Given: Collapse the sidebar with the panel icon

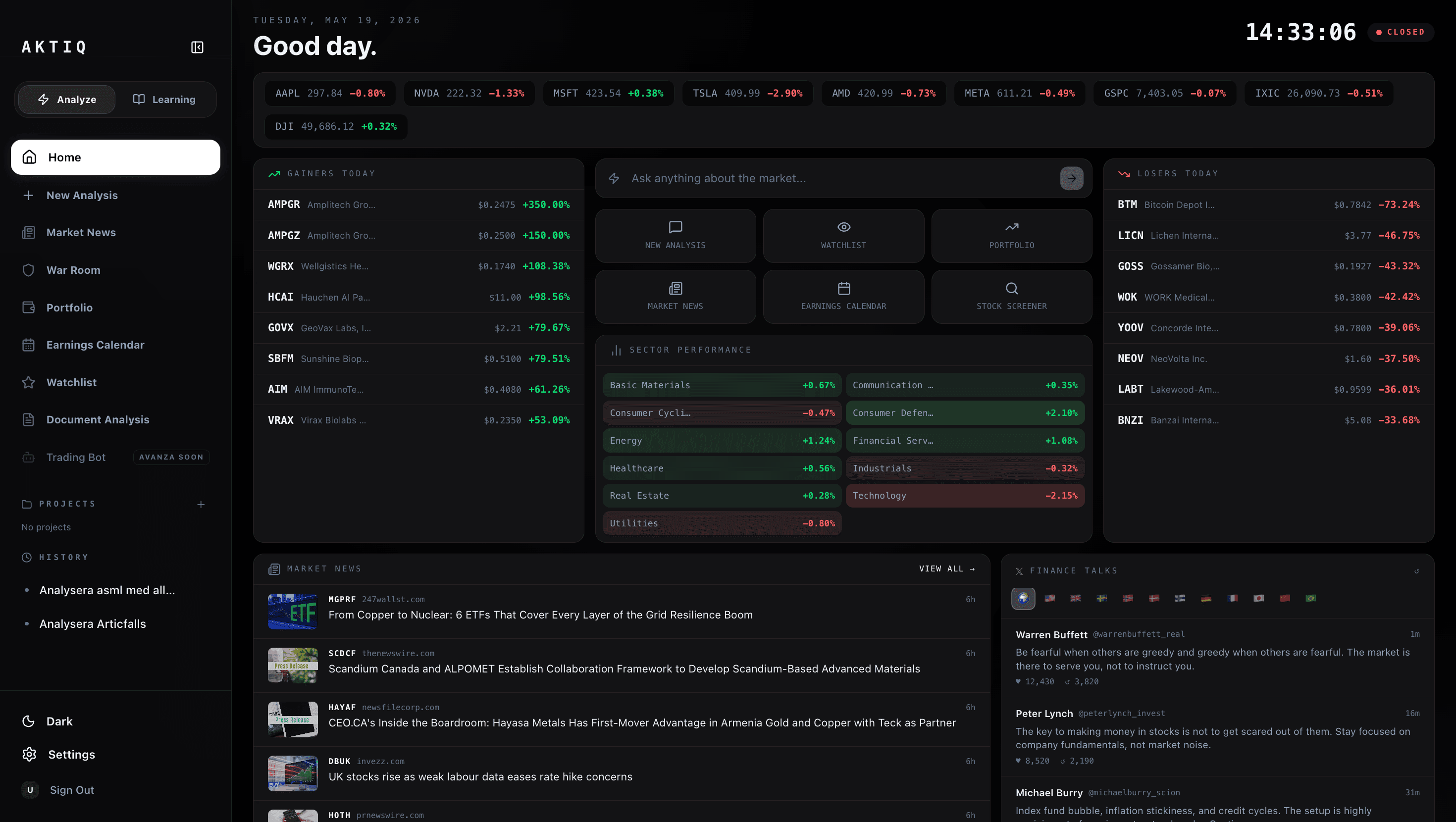Looking at the screenshot, I should click(x=197, y=47).
